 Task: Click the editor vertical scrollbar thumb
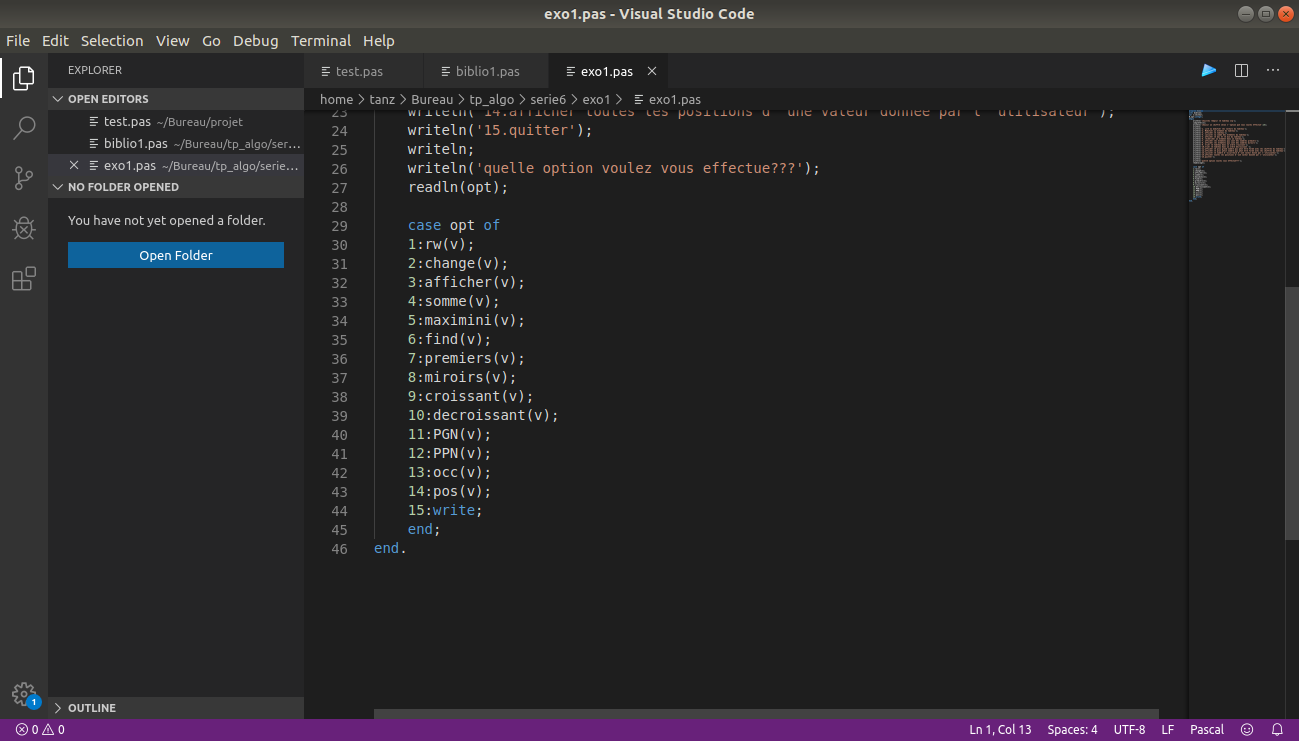(x=1291, y=415)
